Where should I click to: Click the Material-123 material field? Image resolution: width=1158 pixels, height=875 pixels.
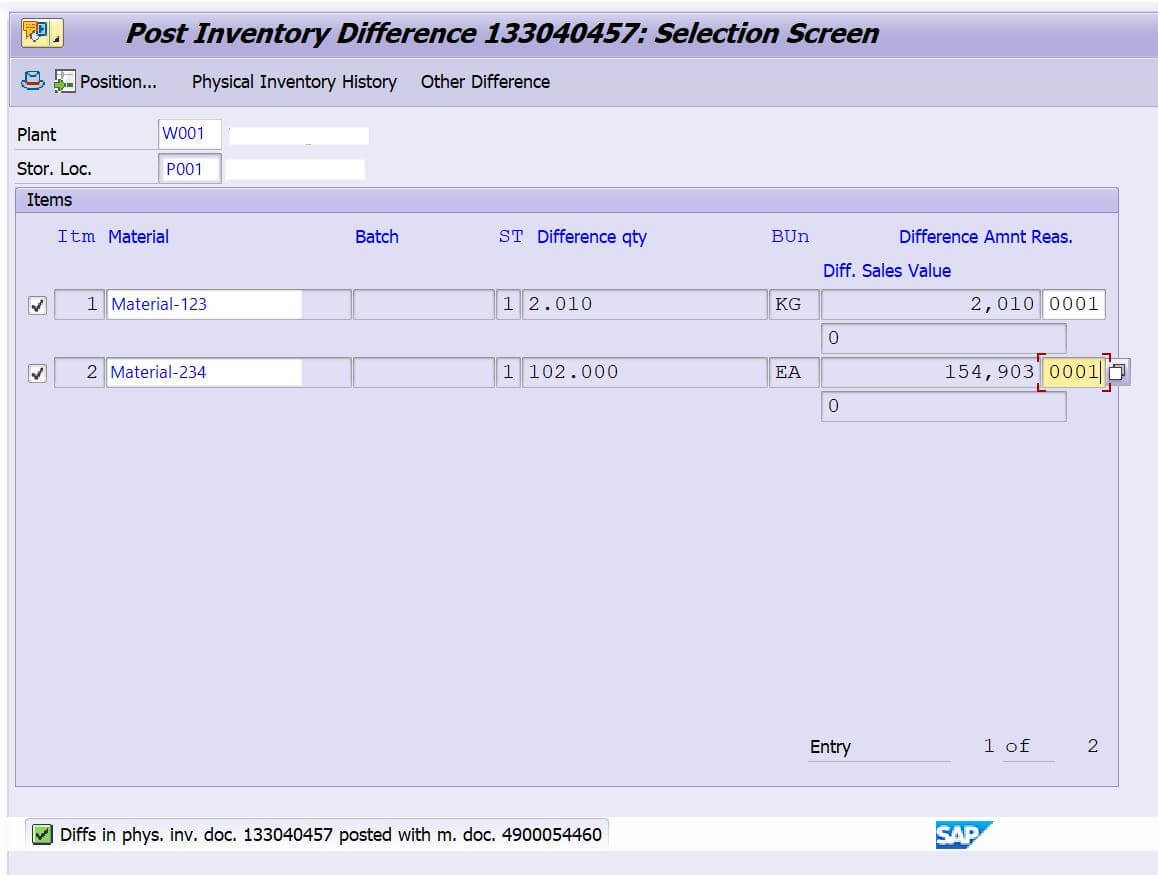point(204,304)
